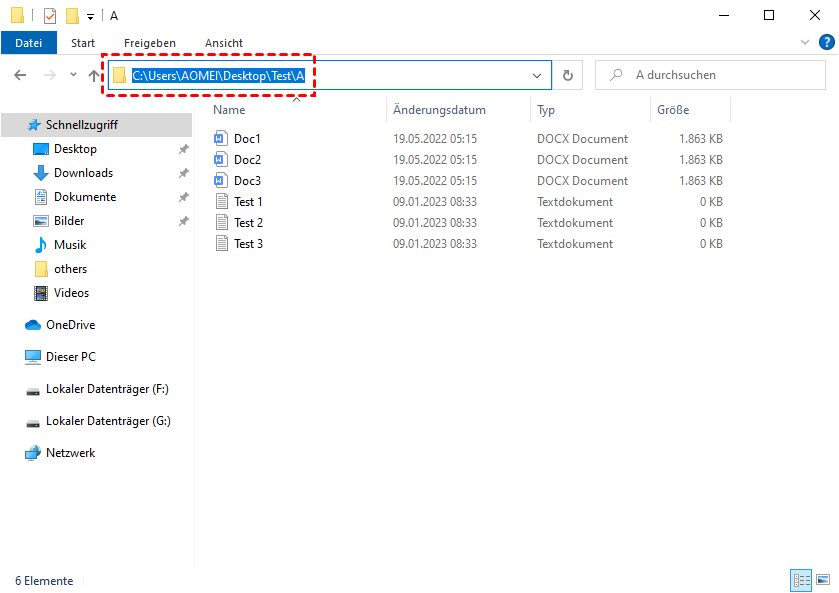Select the Test 3 text file icon
Image resolution: width=839 pixels, height=593 pixels.
[222, 244]
